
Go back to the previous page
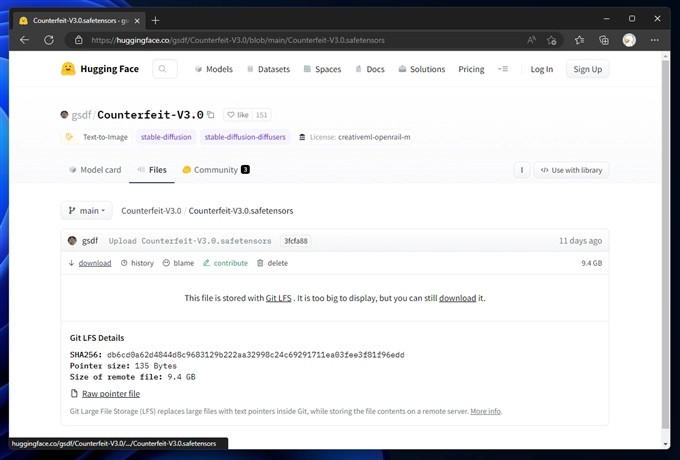[x=24, y=40]
